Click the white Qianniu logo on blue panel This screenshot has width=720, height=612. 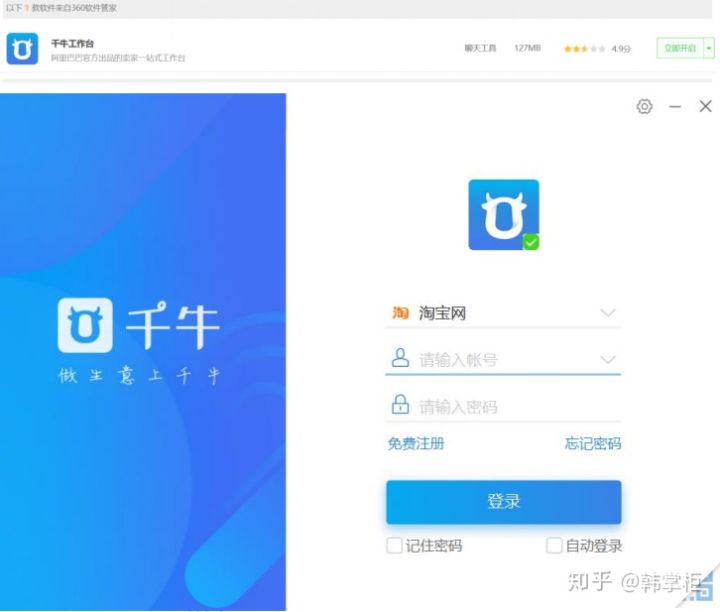85,325
